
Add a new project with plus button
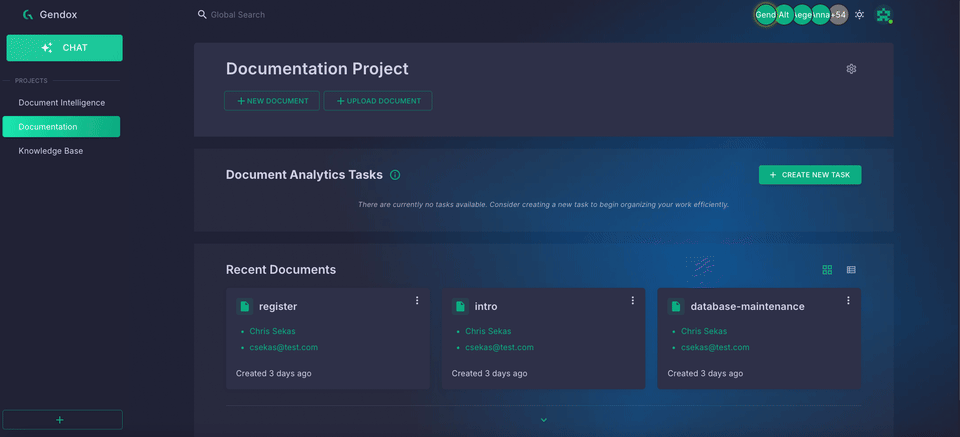click(62, 420)
